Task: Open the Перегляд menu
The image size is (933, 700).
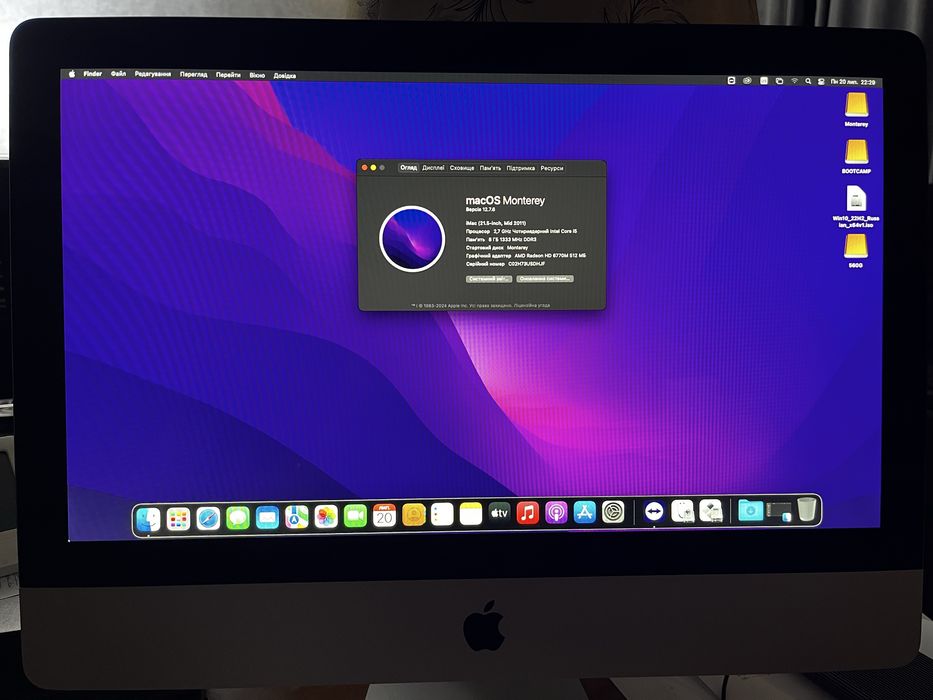Action: click(194, 74)
